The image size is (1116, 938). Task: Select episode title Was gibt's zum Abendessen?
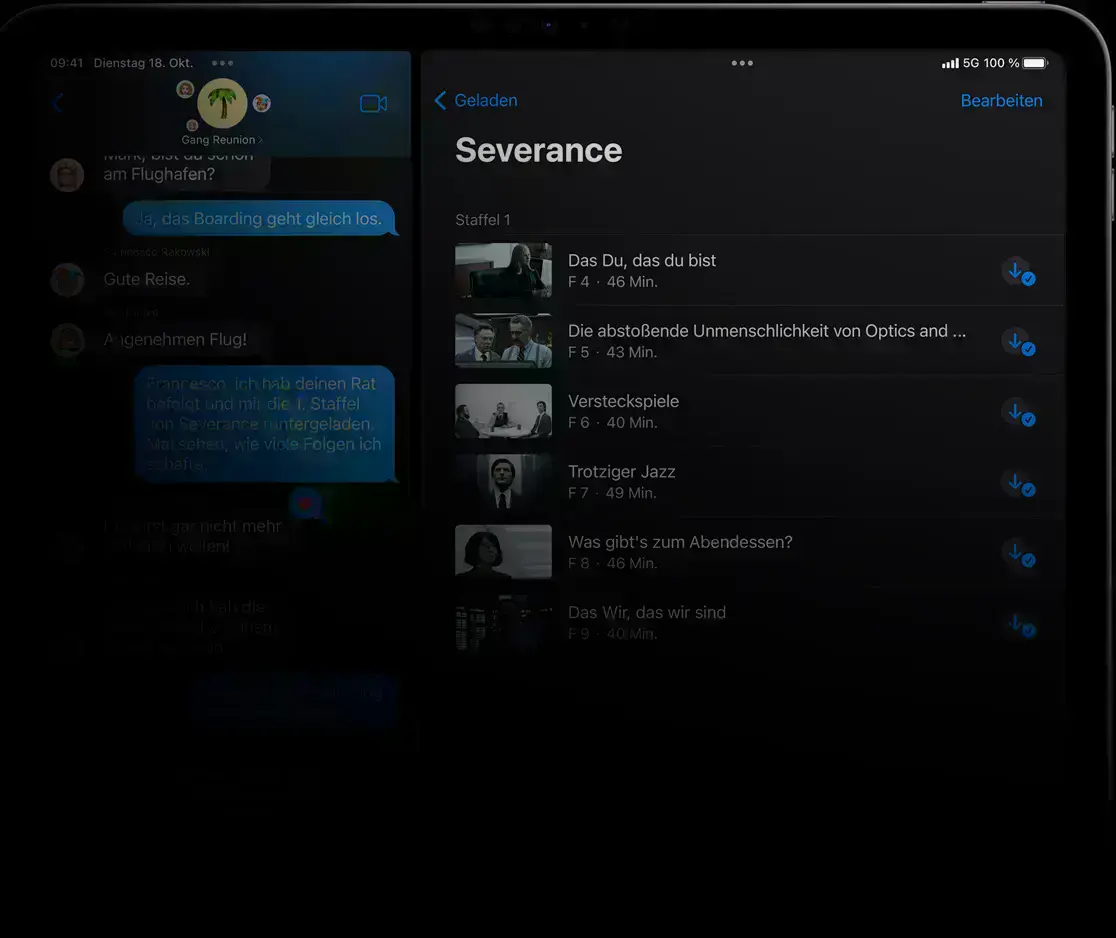680,542
